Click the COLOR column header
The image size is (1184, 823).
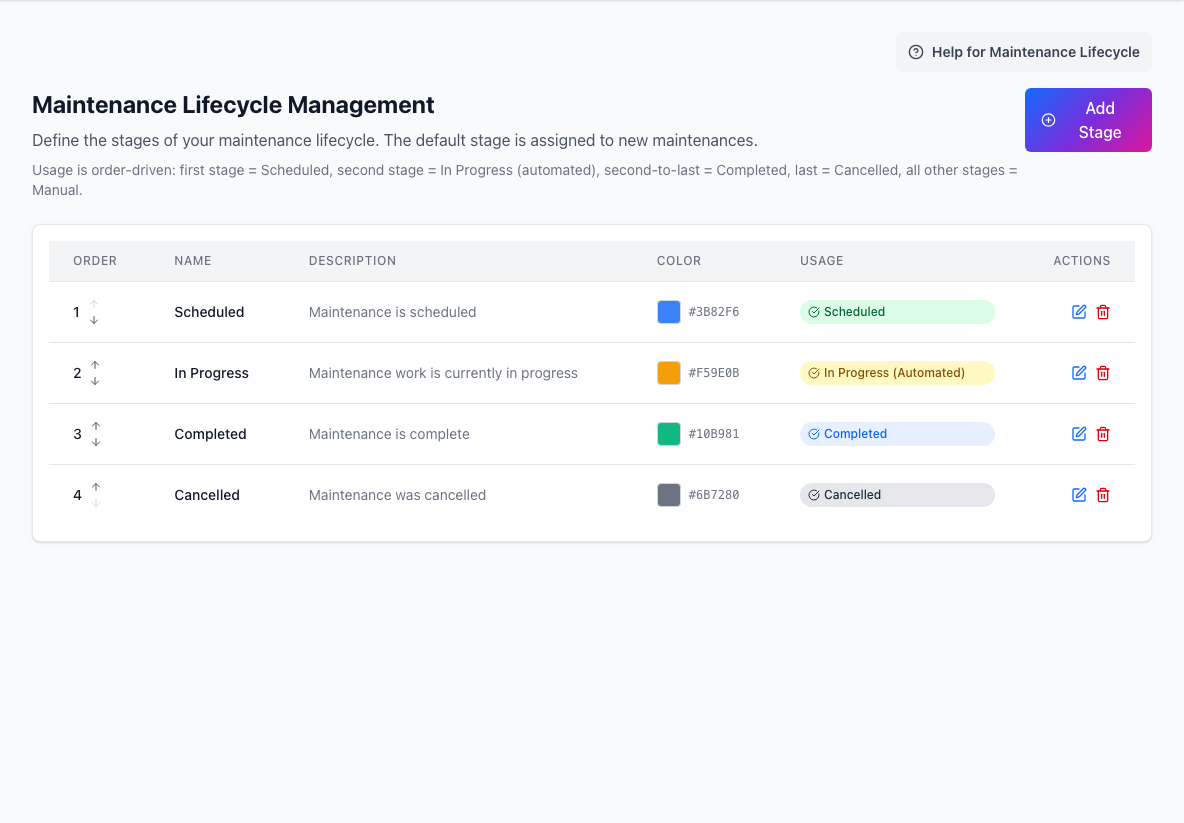point(679,260)
